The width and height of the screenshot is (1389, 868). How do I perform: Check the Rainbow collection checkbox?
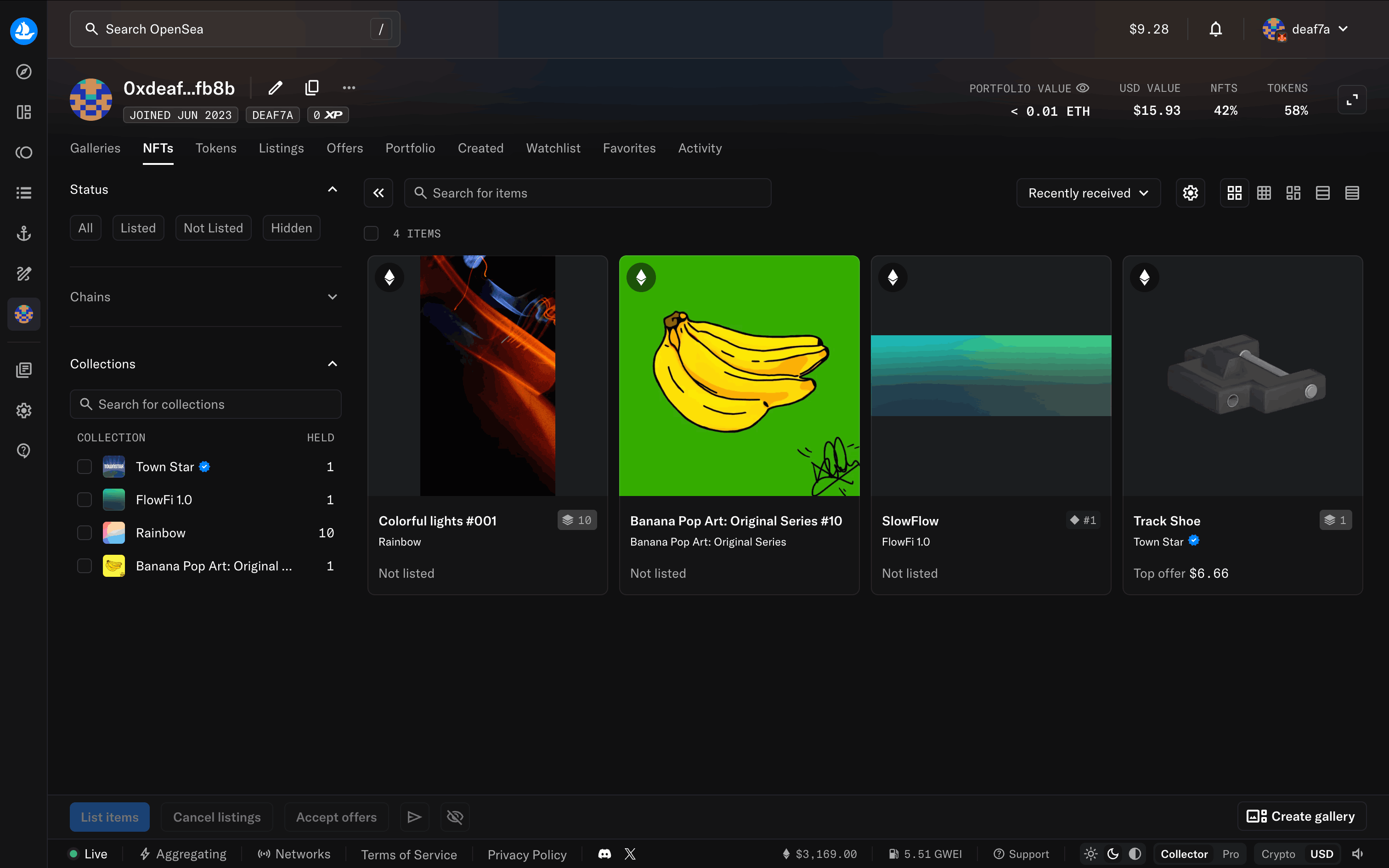85,533
